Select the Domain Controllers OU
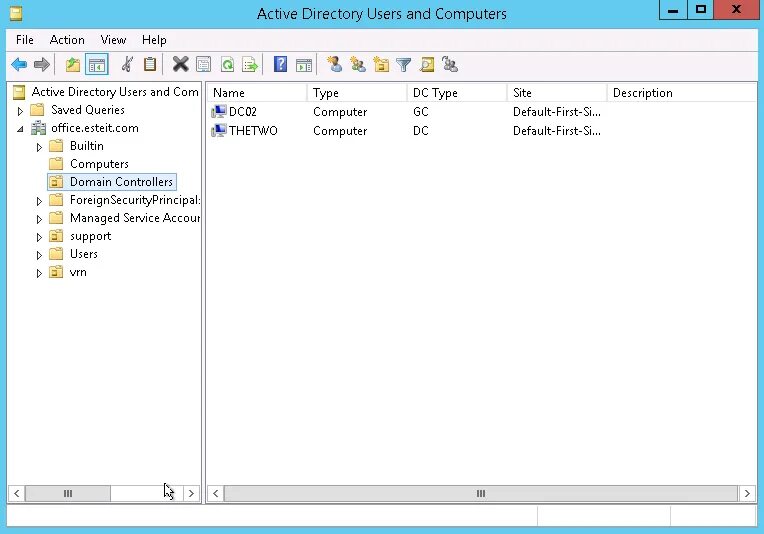This screenshot has height=534, width=764. 121,182
